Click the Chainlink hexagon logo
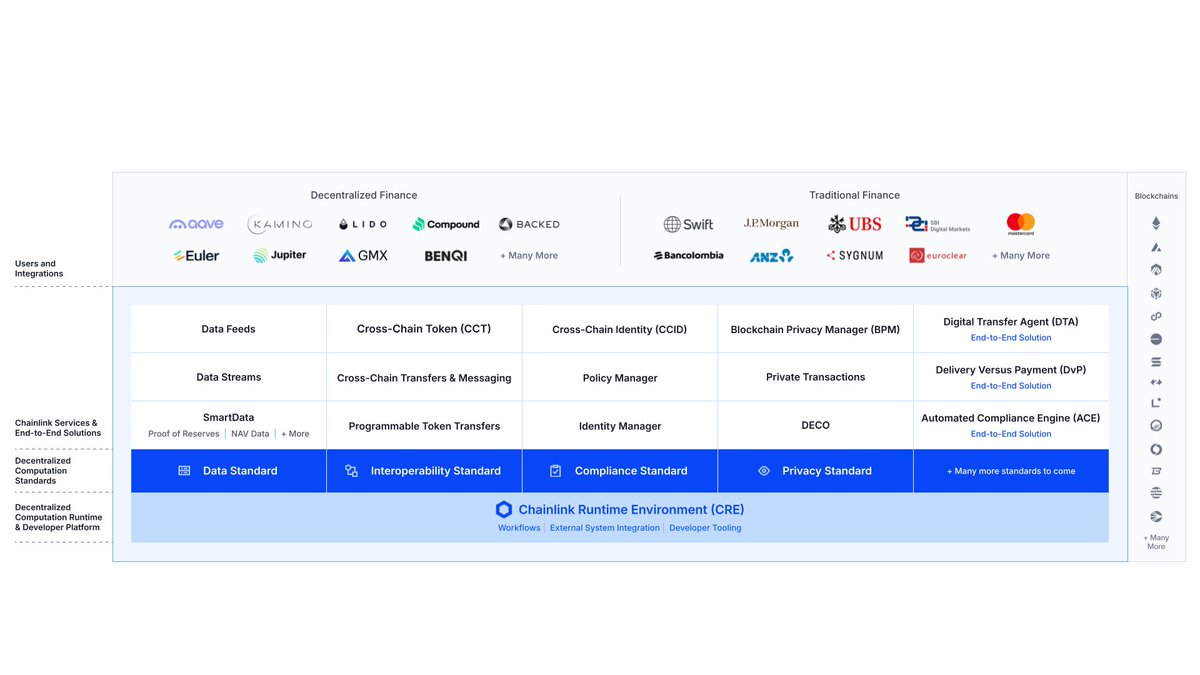This screenshot has width=1200, height=675. coord(504,509)
